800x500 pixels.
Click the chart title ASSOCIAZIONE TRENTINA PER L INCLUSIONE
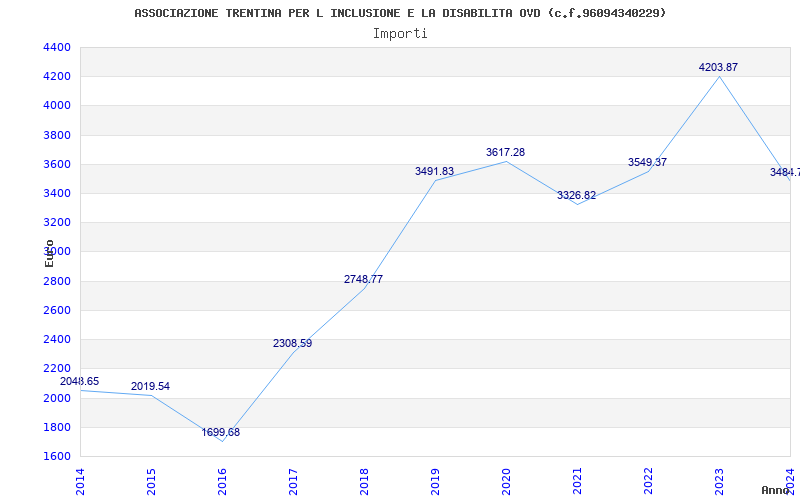400,13
